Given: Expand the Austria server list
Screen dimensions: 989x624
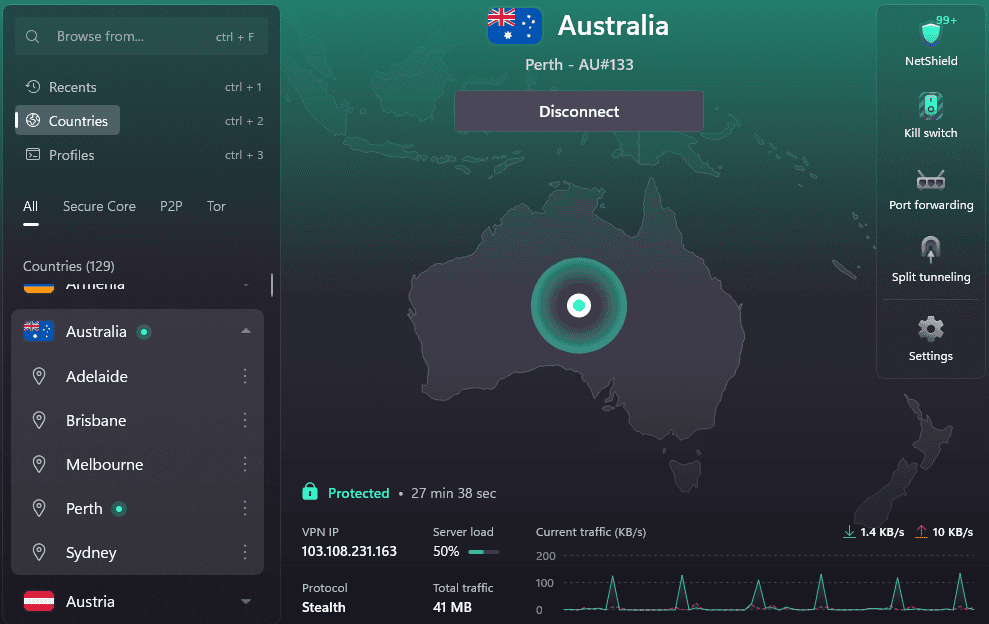Looking at the screenshot, I should point(246,601).
